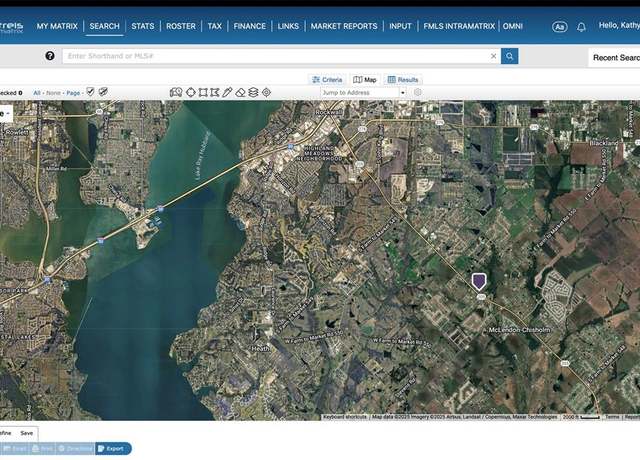
Task: Choose the freehand pencil draw tool
Action: (227, 92)
